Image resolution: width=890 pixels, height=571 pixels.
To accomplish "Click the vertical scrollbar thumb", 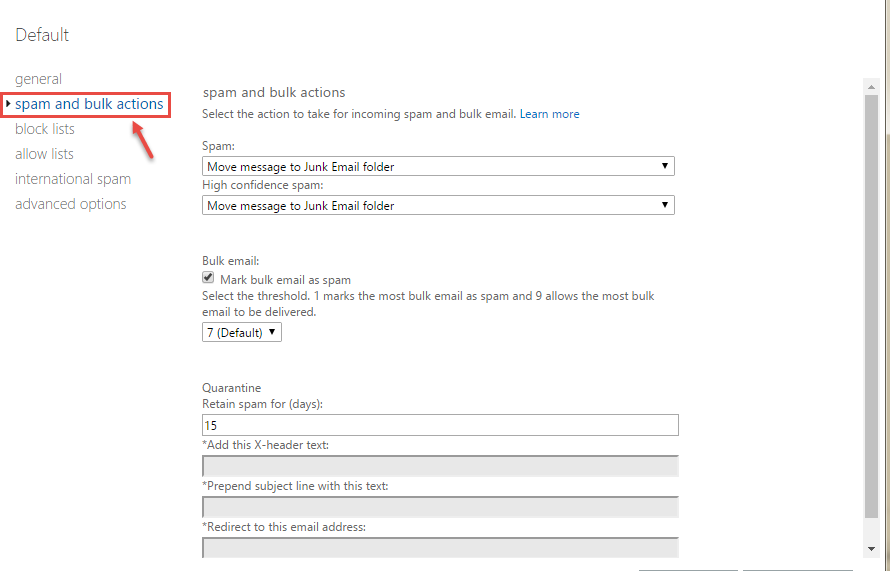I will click(x=870, y=300).
